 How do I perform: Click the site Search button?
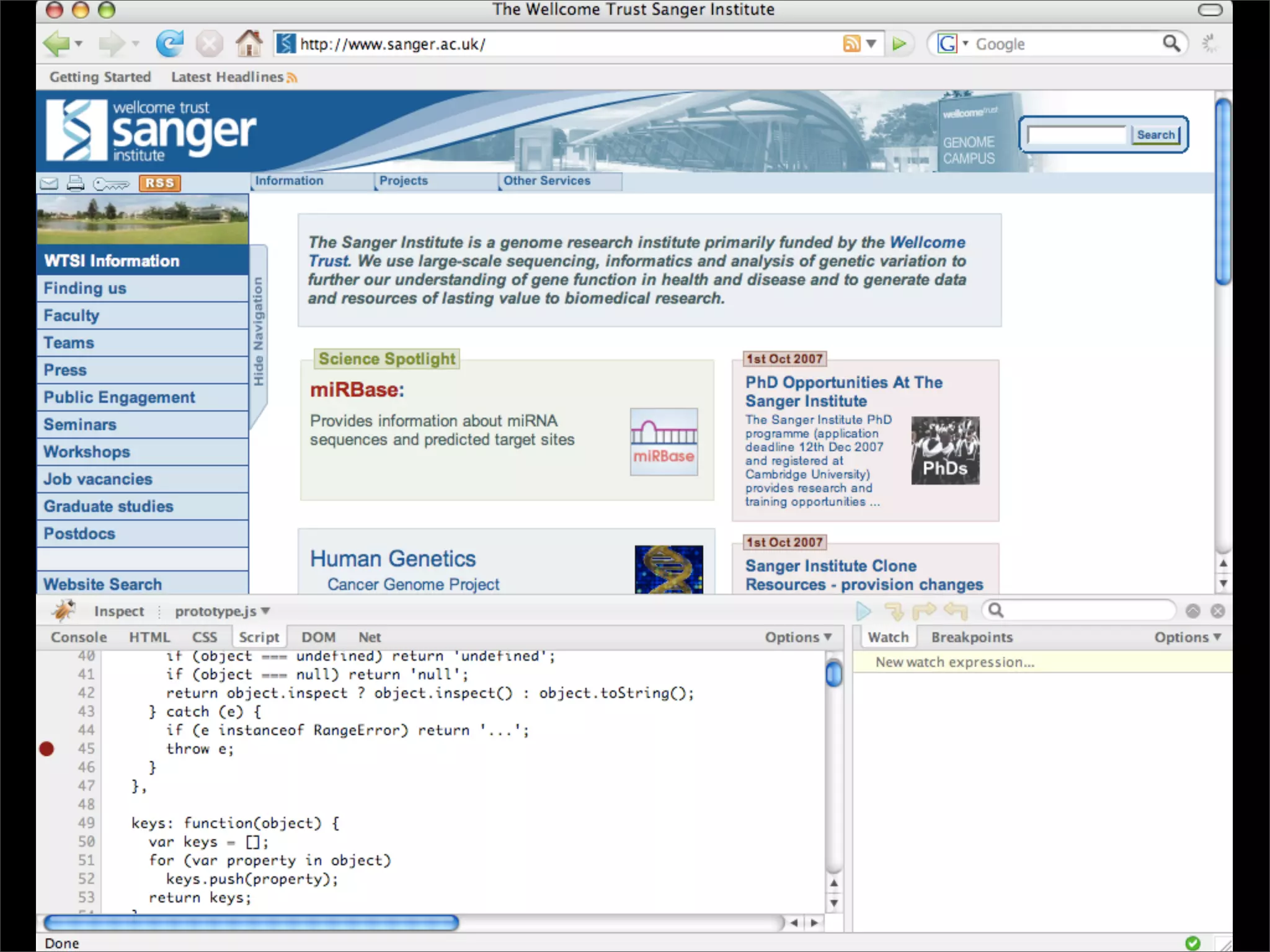1156,134
